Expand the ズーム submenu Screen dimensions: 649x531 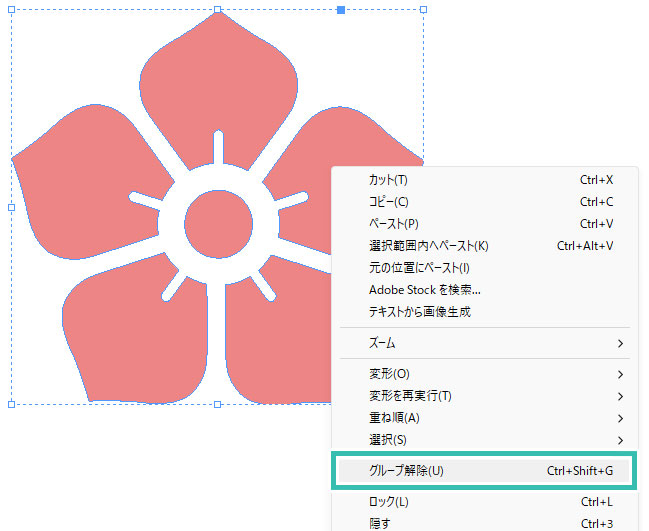484,343
